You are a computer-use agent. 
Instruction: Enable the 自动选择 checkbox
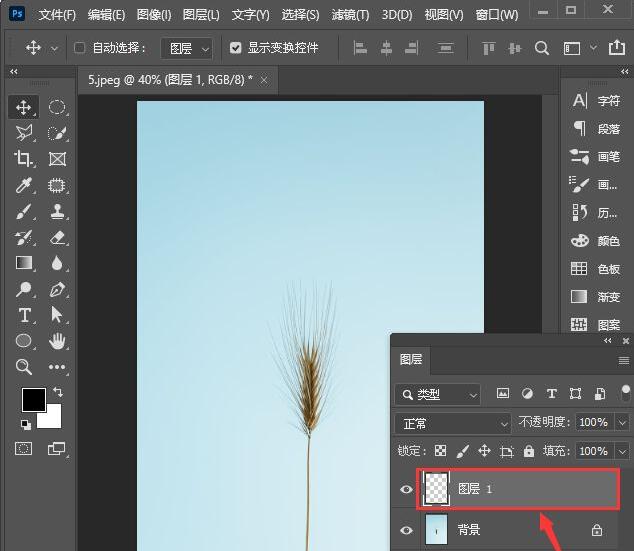click(80, 48)
